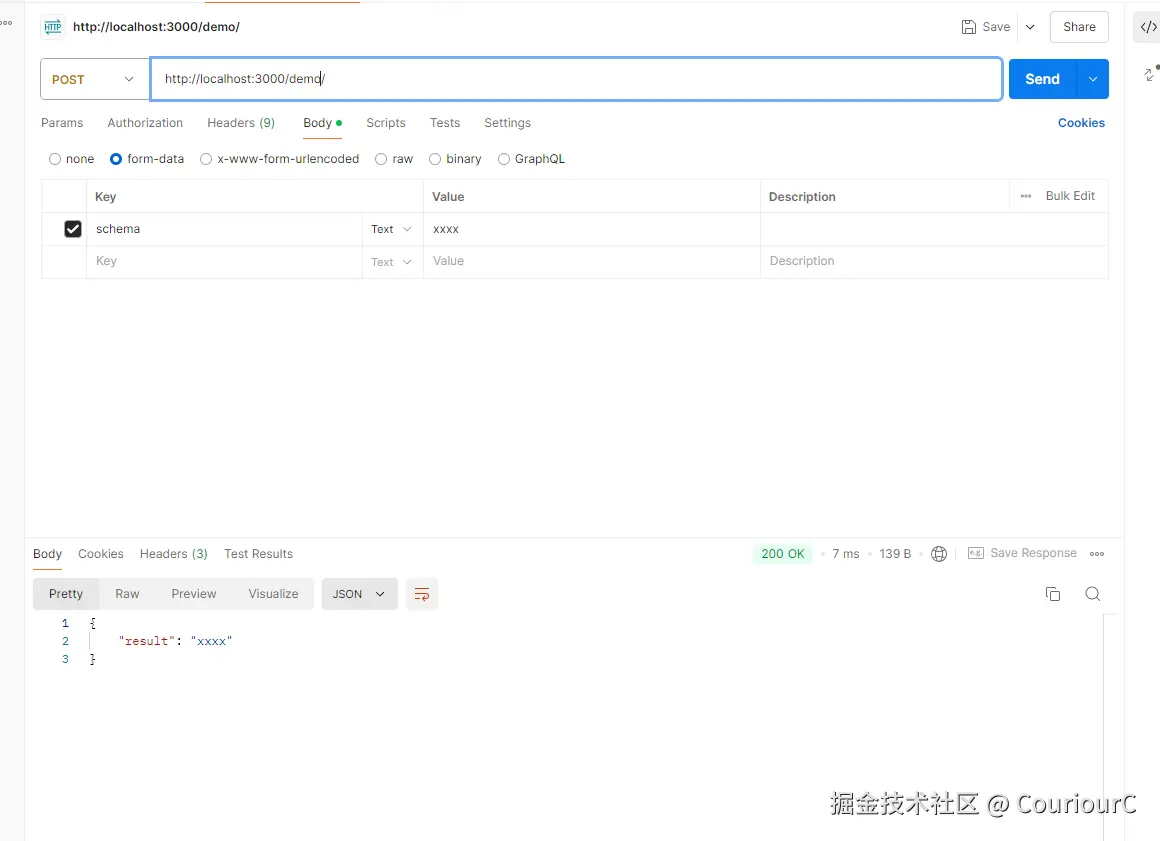
Task: Uncheck the schema row checkbox
Action: 72,229
